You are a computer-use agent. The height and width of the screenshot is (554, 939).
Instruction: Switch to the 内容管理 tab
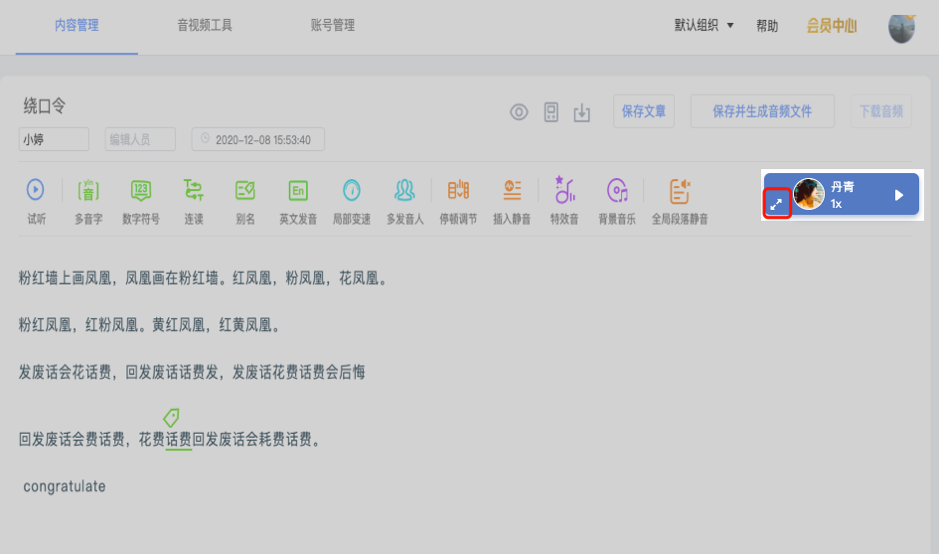(x=77, y=25)
